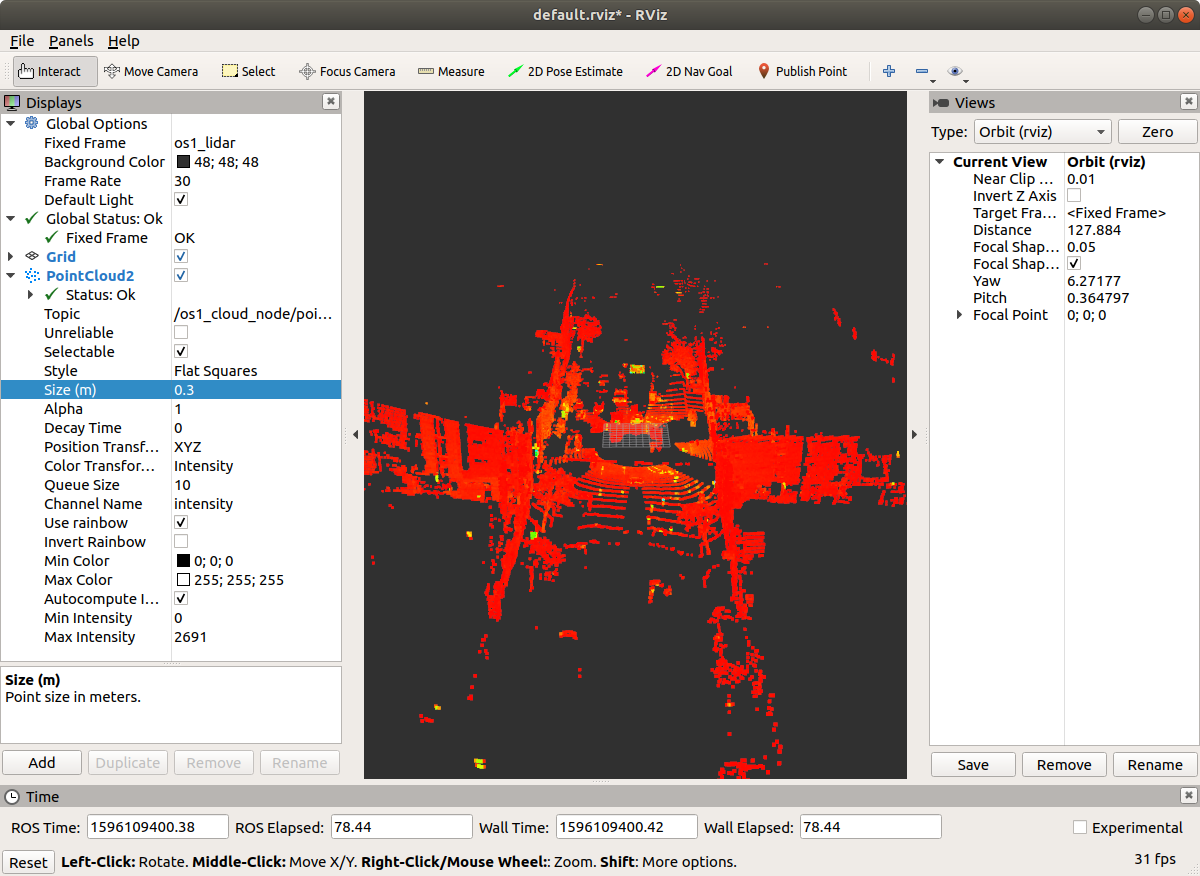Click the Displays panel monitor icon
The width and height of the screenshot is (1200, 876).
click(13, 102)
